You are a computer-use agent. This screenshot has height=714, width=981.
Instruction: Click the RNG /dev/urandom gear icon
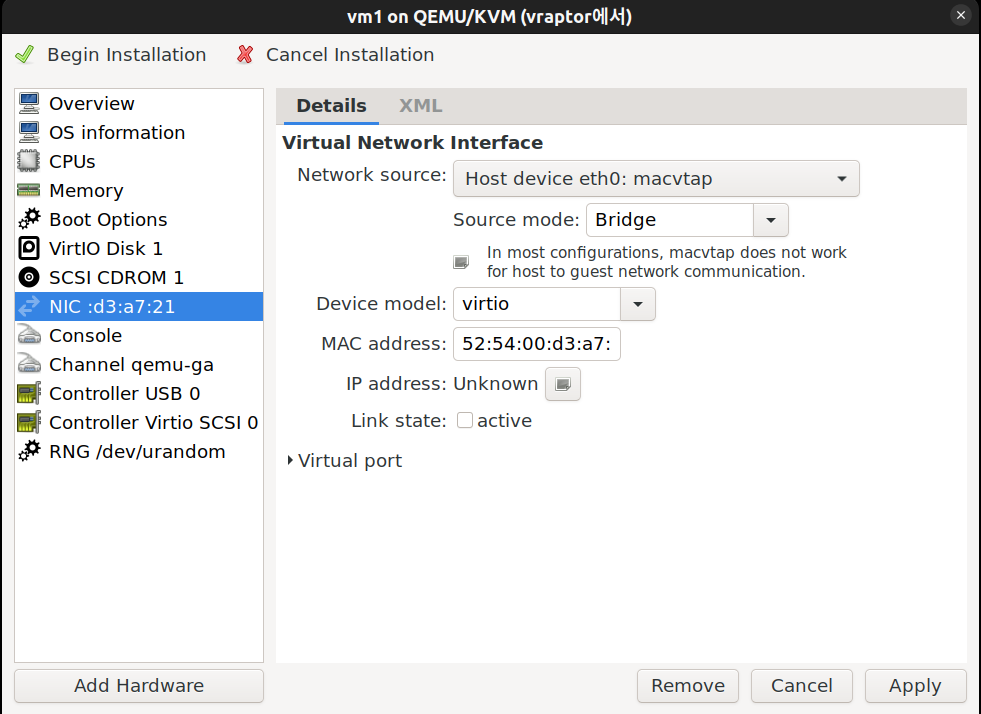pos(29,451)
